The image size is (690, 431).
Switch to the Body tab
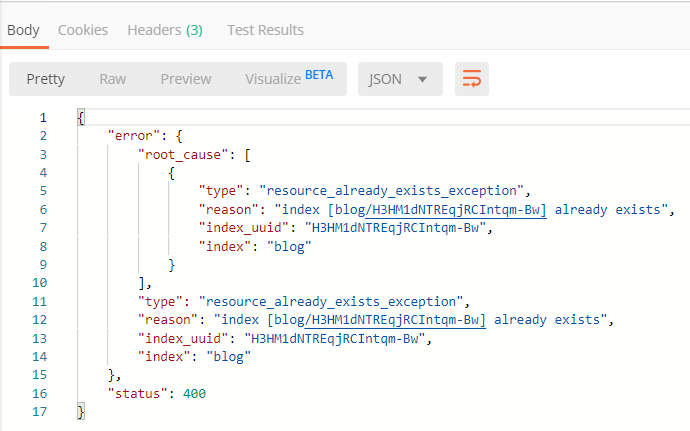23,30
